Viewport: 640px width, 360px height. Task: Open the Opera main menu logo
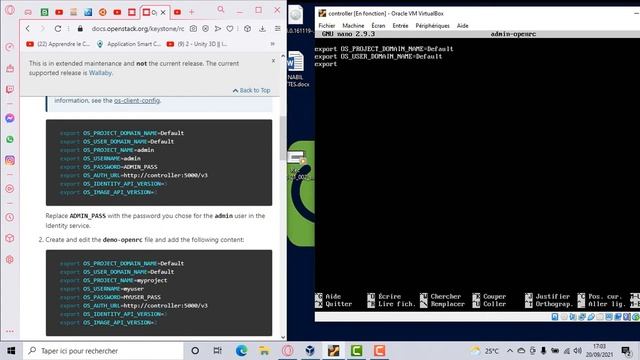pyautogui.click(x=10, y=9)
